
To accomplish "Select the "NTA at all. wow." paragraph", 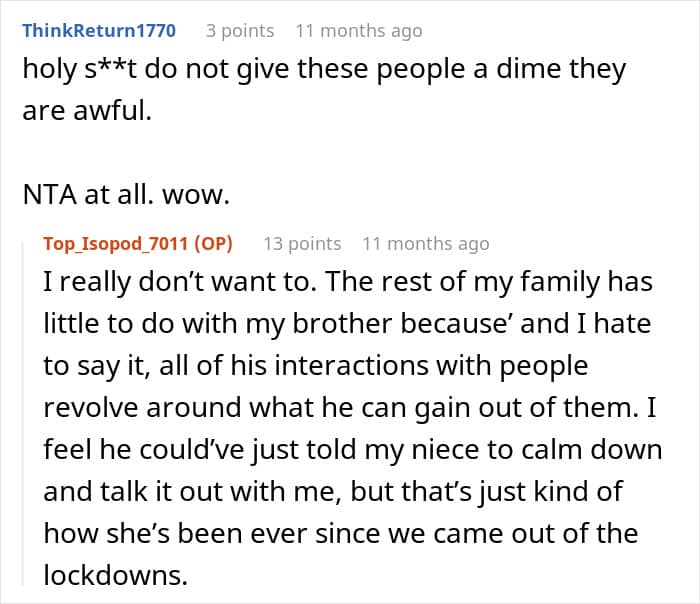I will pyautogui.click(x=126, y=195).
